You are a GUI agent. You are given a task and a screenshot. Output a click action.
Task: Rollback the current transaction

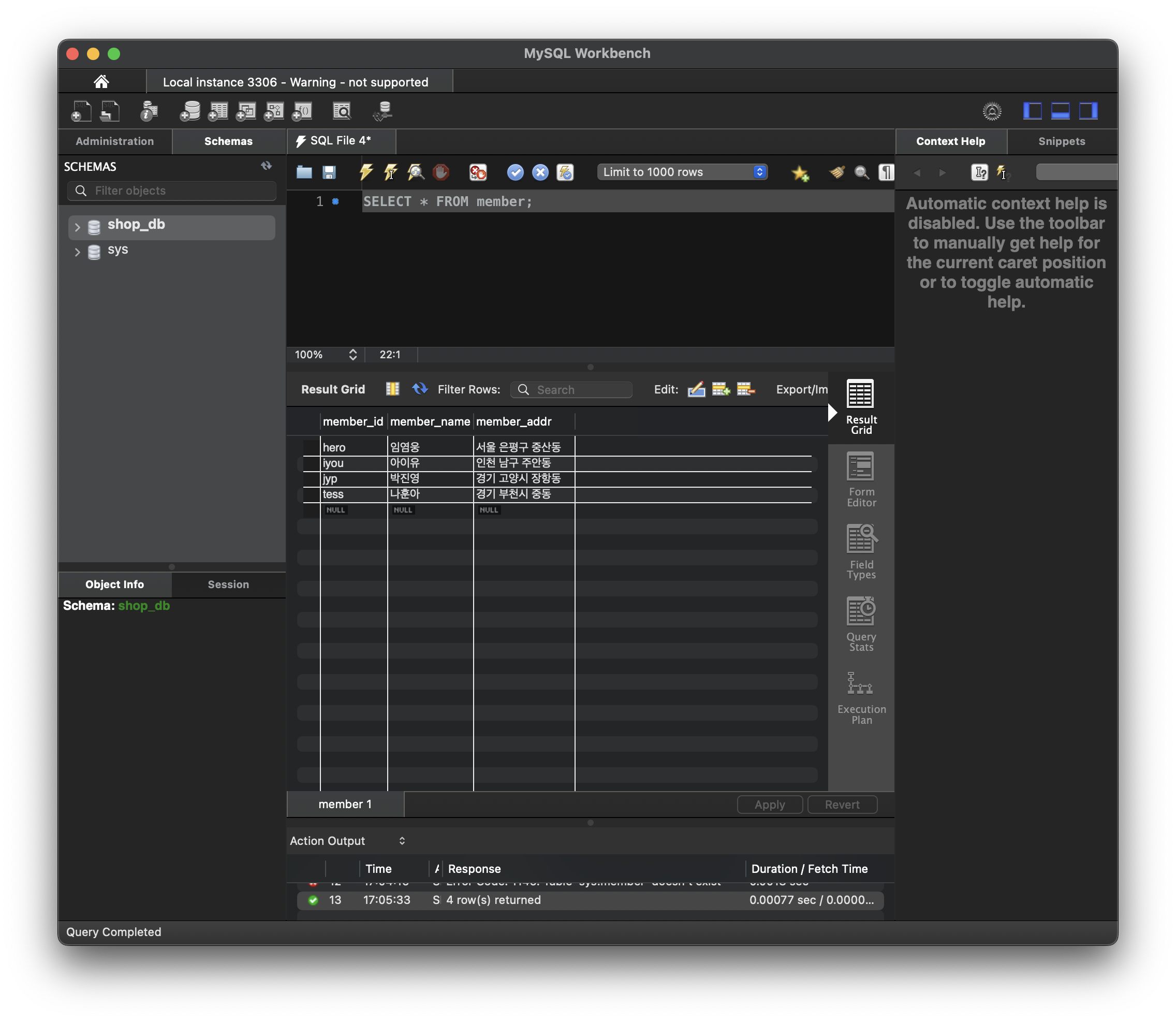(x=540, y=172)
